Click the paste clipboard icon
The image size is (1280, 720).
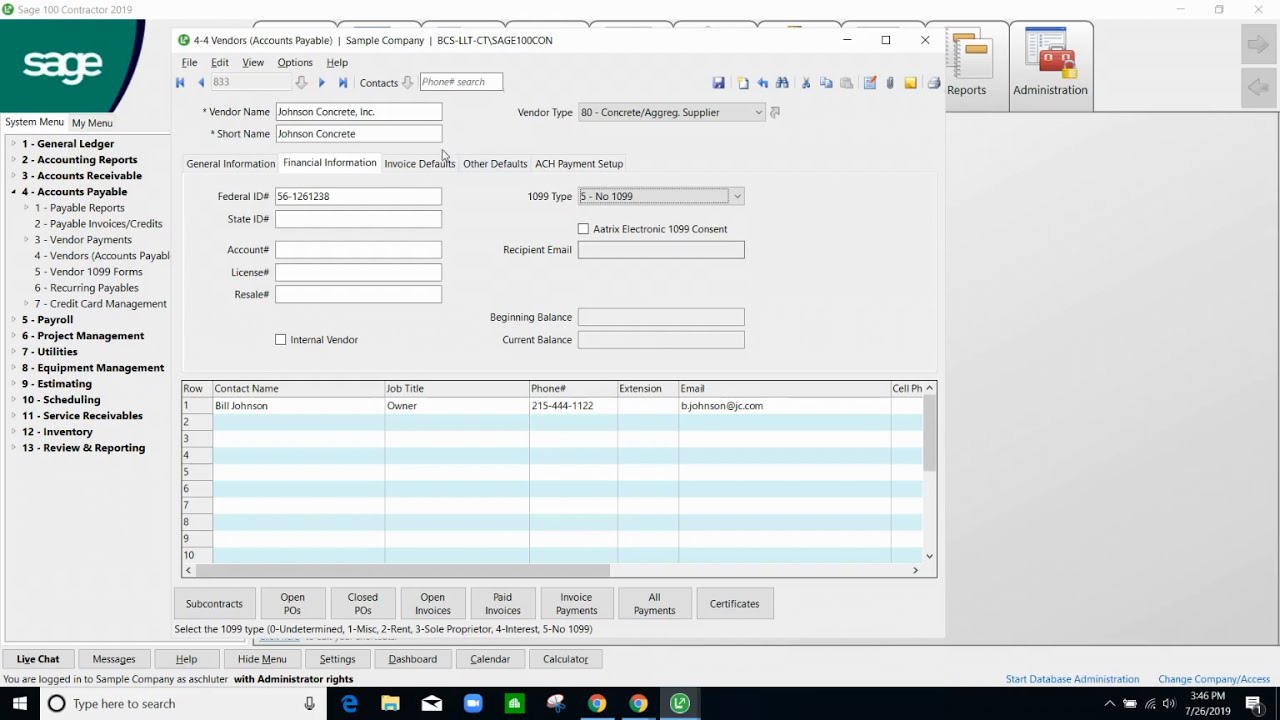(846, 83)
